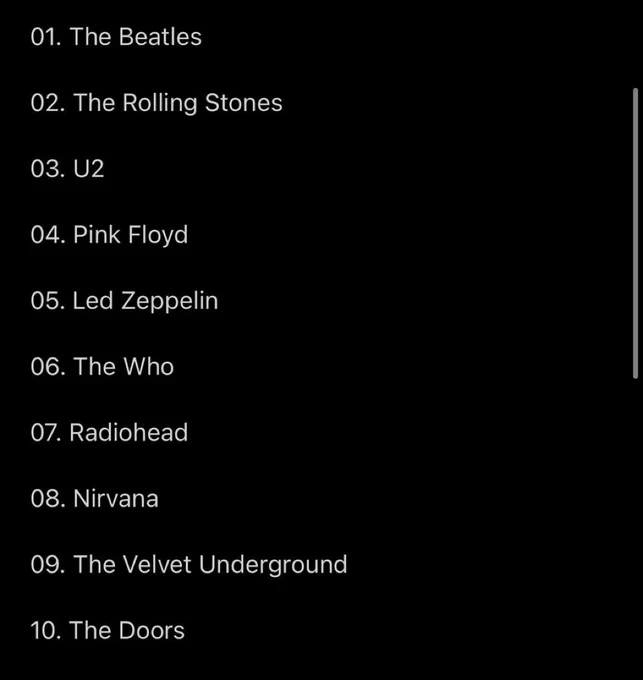643x680 pixels.
Task: Click rank number 07 beside Radiohead
Action: tap(46, 432)
